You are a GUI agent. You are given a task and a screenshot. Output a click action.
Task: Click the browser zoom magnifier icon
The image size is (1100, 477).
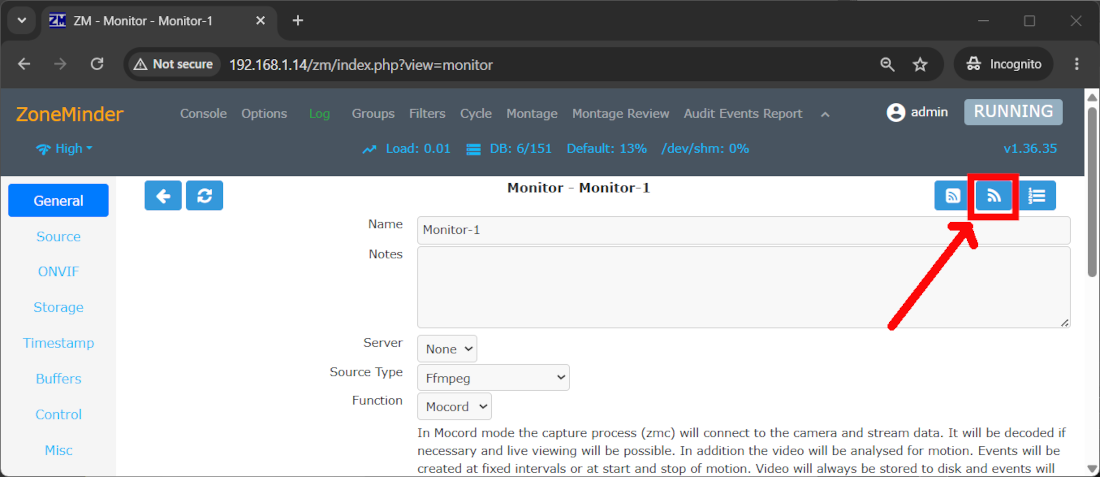point(887,65)
